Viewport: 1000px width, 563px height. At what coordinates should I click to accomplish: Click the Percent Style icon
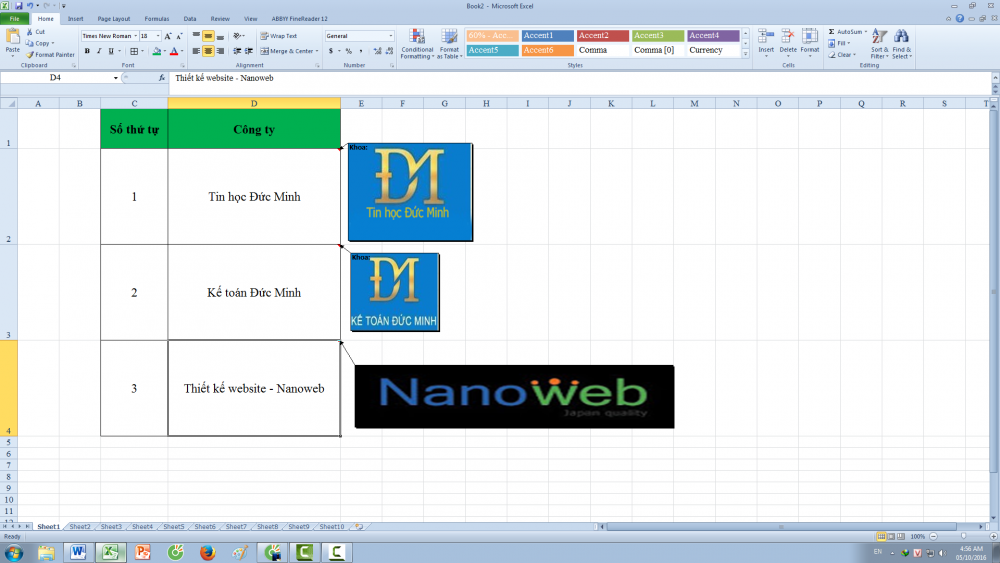348,51
